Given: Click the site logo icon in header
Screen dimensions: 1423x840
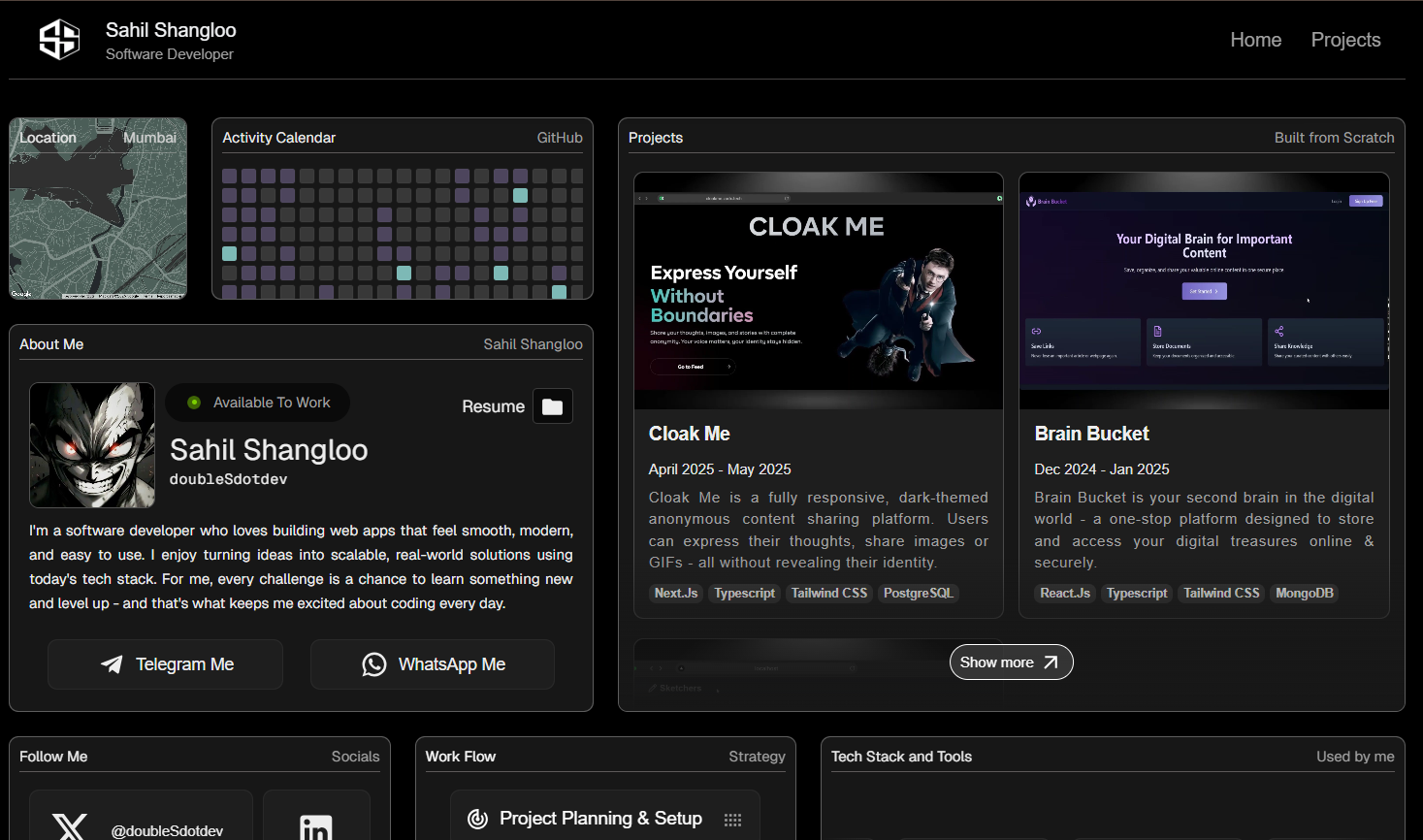Looking at the screenshot, I should (59, 40).
